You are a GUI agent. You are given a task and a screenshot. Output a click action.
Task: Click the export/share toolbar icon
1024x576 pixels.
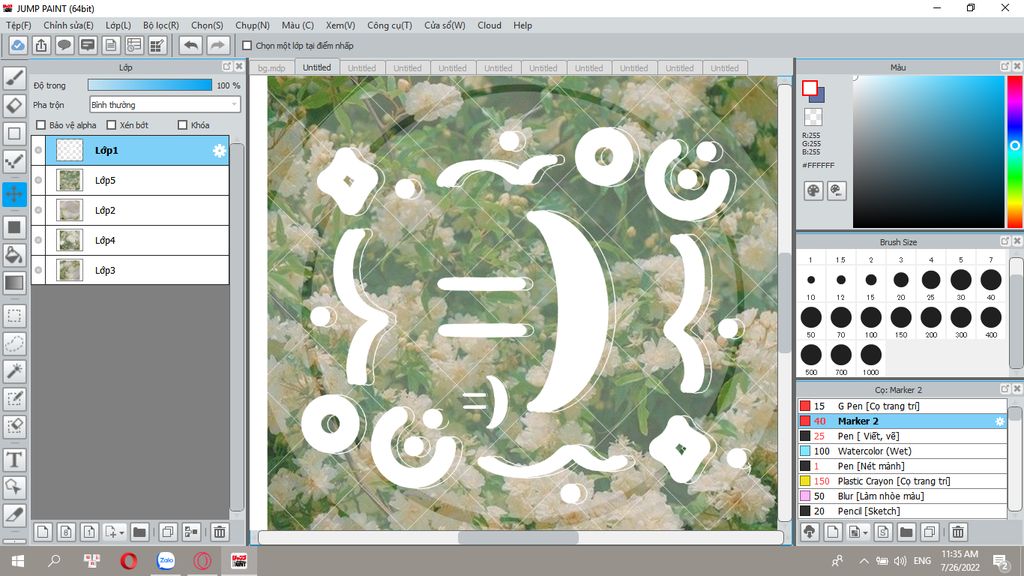tap(41, 45)
